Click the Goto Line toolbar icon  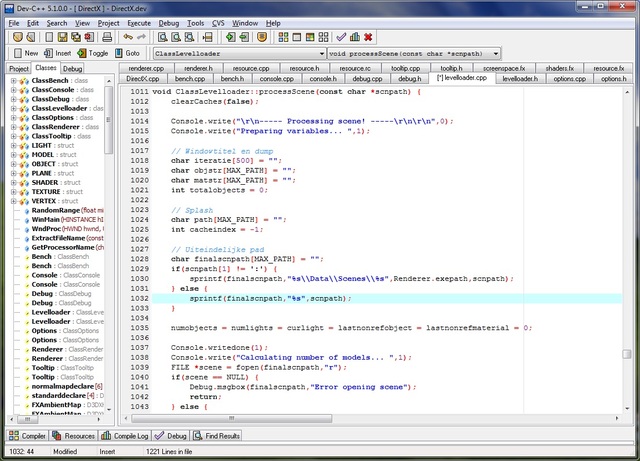click(207, 37)
